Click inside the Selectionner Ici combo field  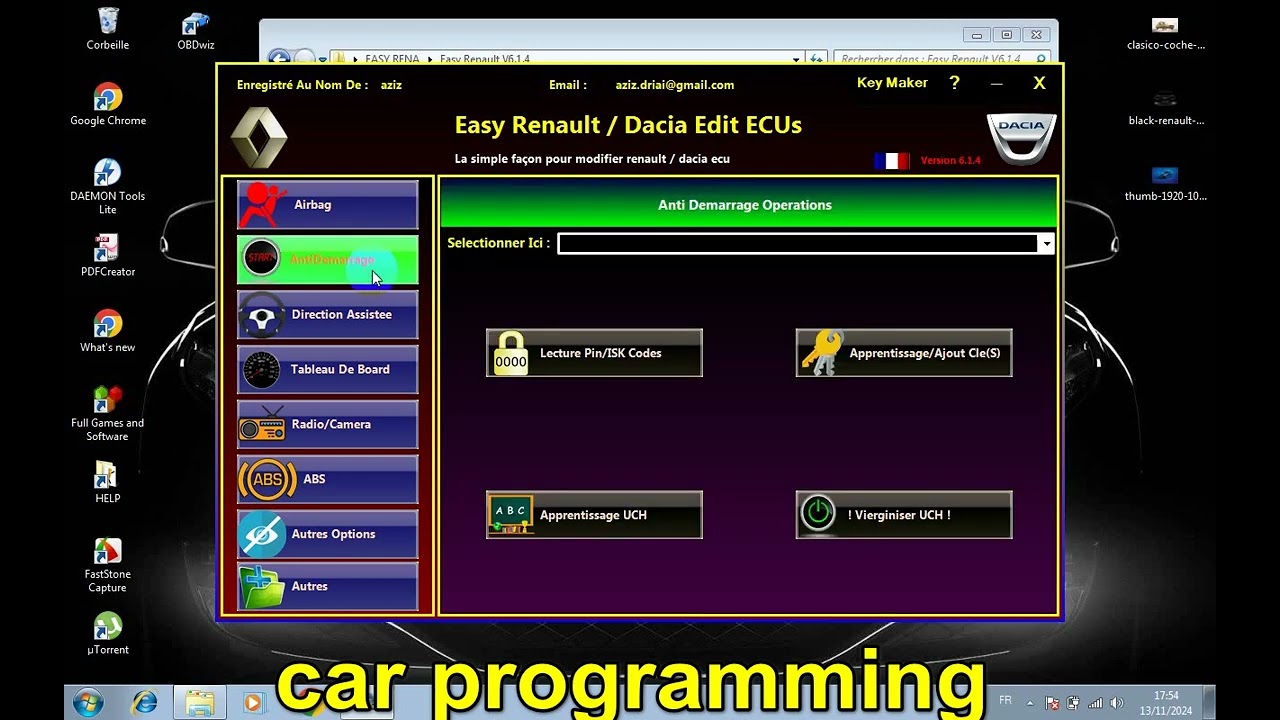tap(798, 244)
